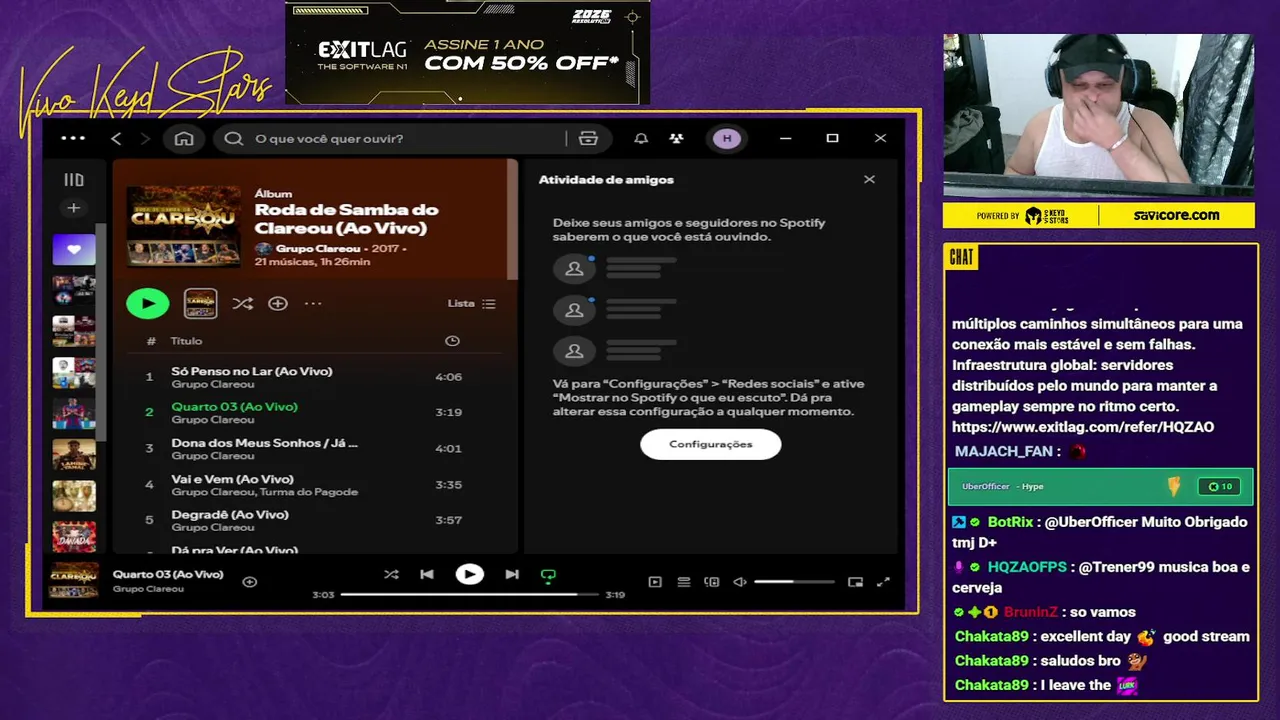Viewport: 1280px width, 720px height.
Task: Mute with the volume speaker icon
Action: [740, 582]
